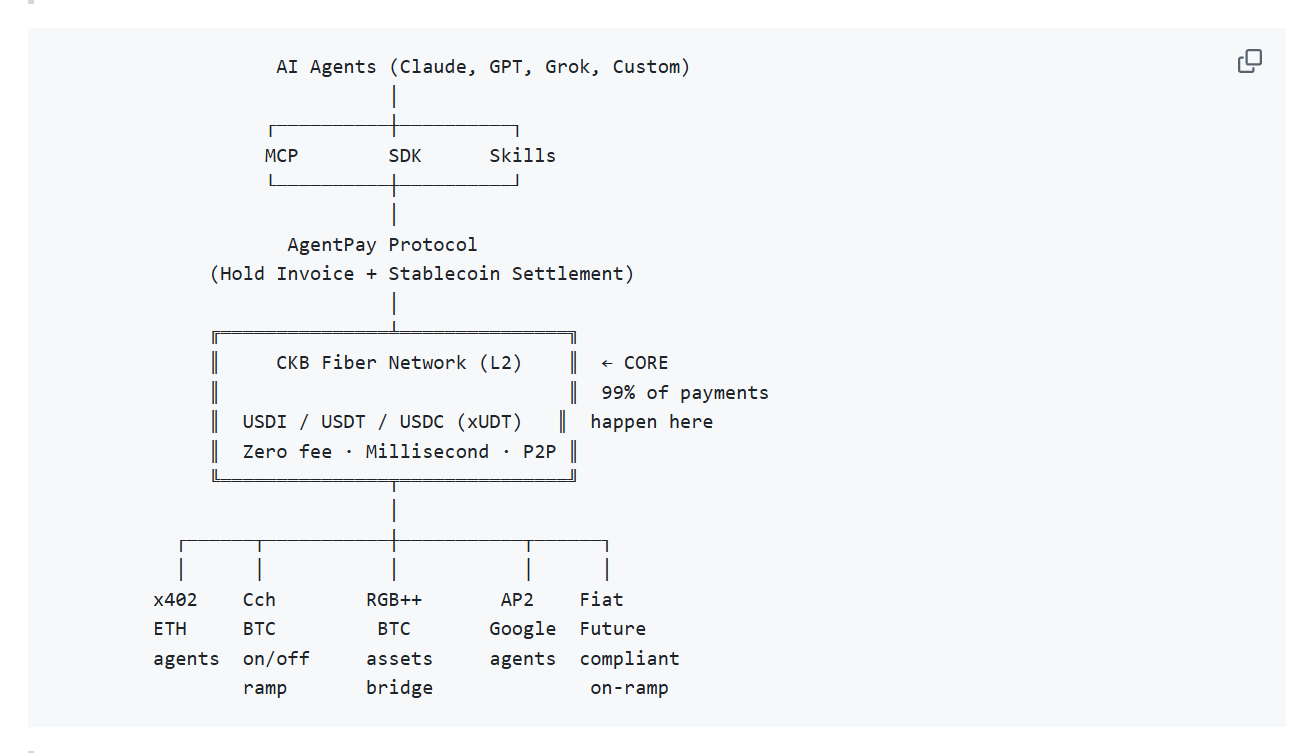Select the Fiat label

click(601, 600)
